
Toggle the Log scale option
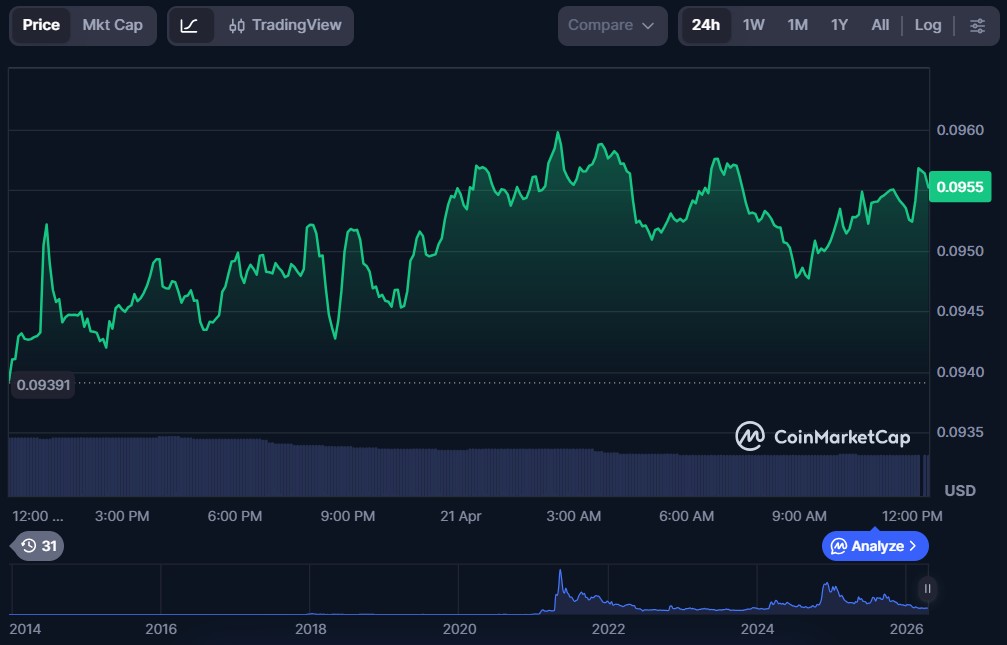coord(927,25)
